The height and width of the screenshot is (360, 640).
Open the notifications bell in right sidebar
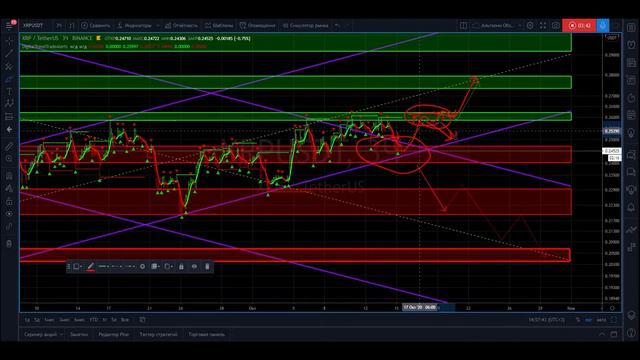click(x=631, y=208)
